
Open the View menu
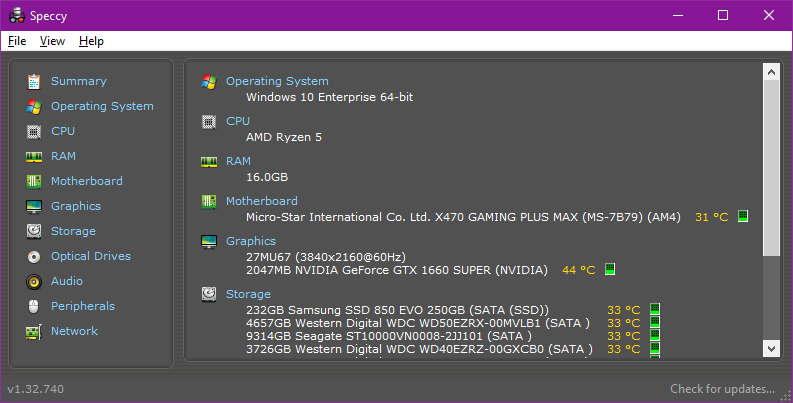[52, 41]
